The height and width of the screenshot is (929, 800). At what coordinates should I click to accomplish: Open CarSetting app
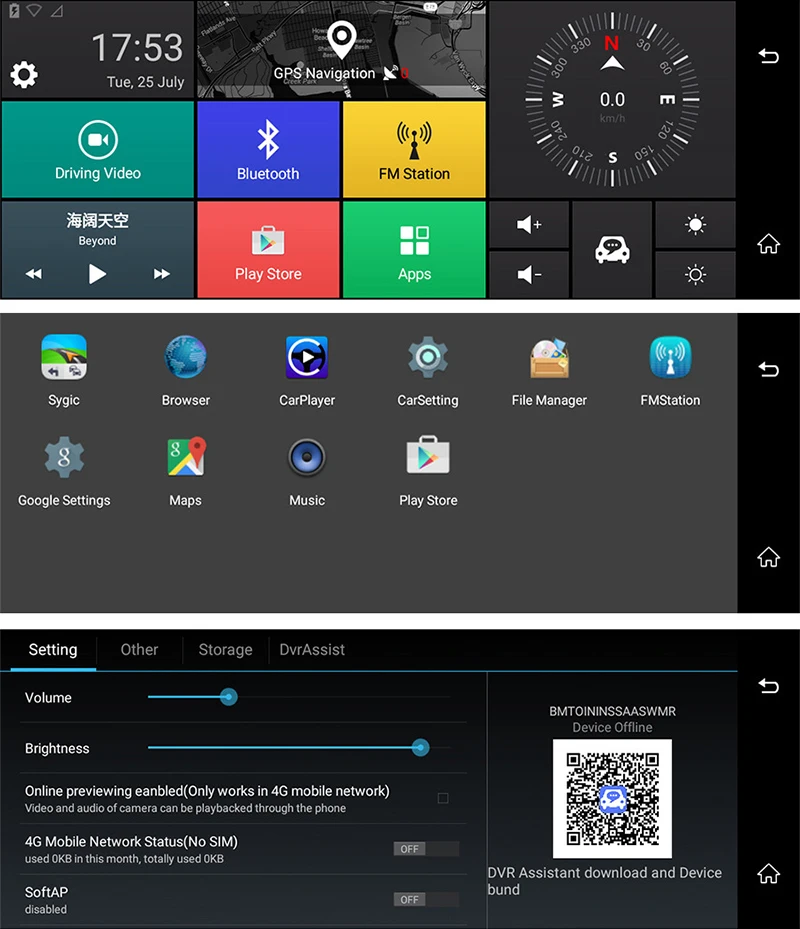pos(428,370)
